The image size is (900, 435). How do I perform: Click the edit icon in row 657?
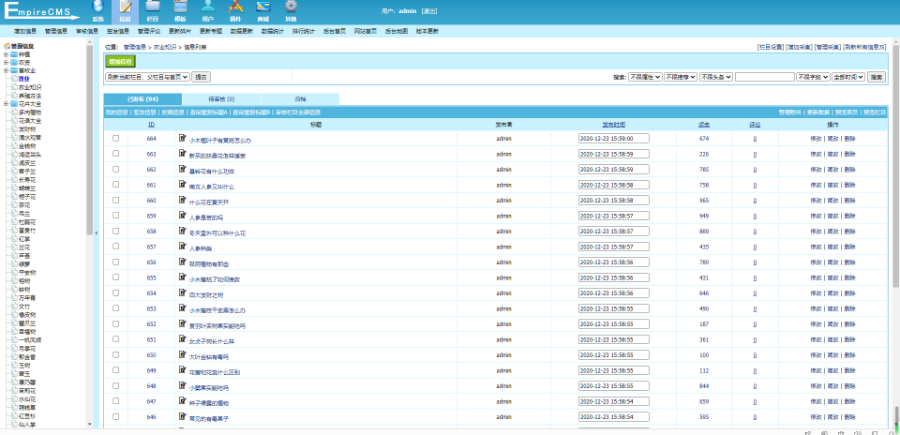pos(183,247)
